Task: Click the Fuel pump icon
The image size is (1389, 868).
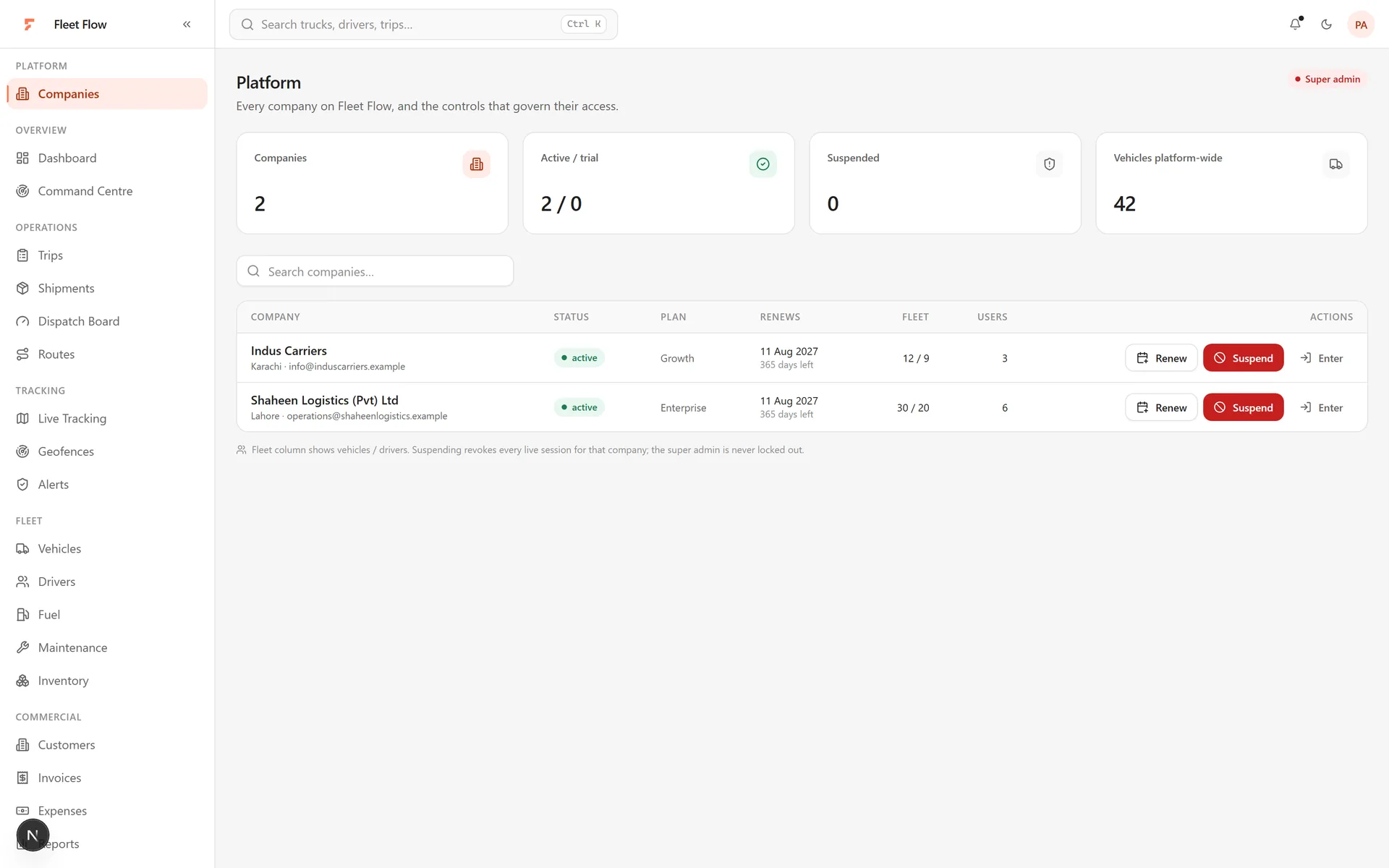Action: pyautogui.click(x=23, y=615)
